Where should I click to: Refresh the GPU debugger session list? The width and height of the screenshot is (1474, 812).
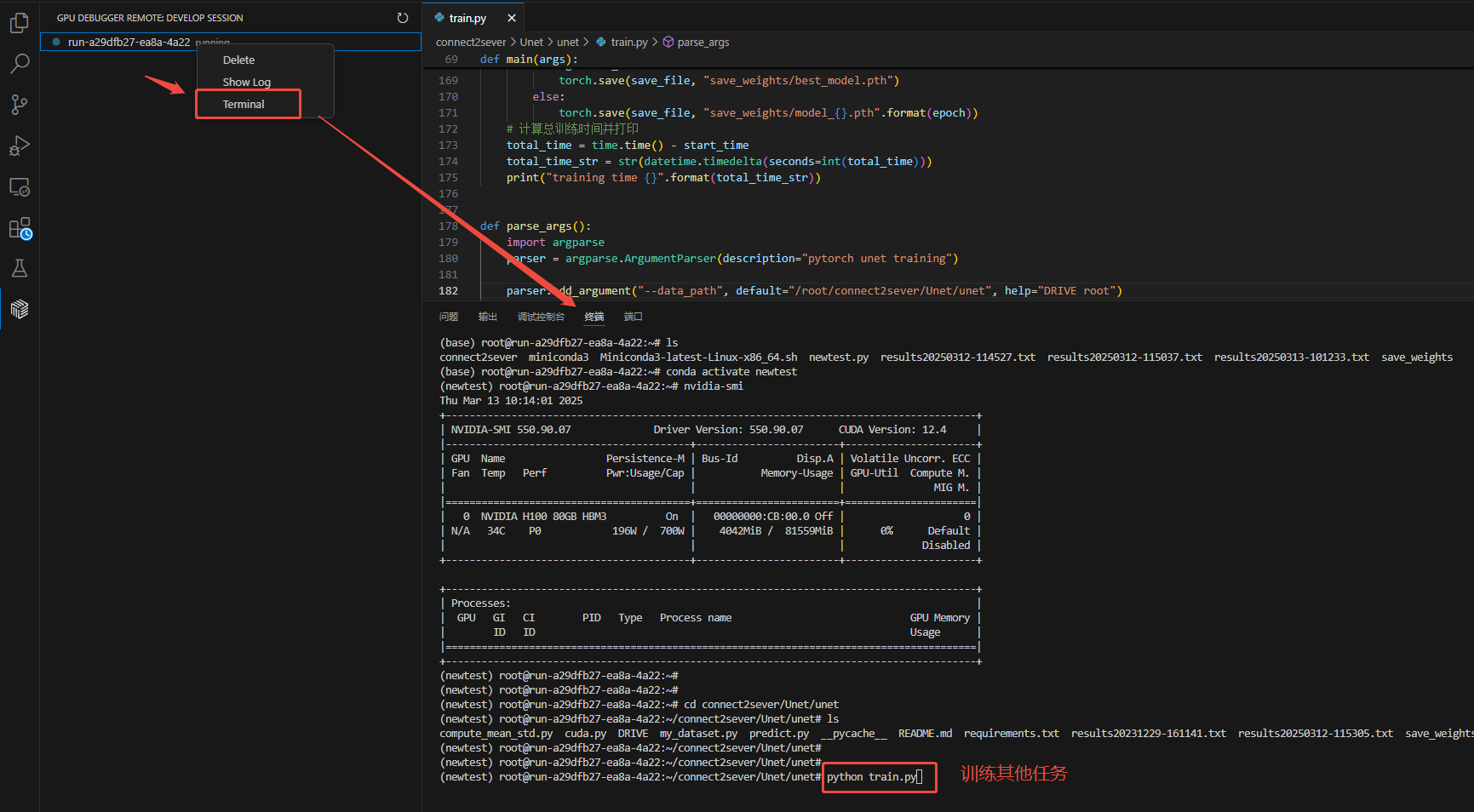403,18
